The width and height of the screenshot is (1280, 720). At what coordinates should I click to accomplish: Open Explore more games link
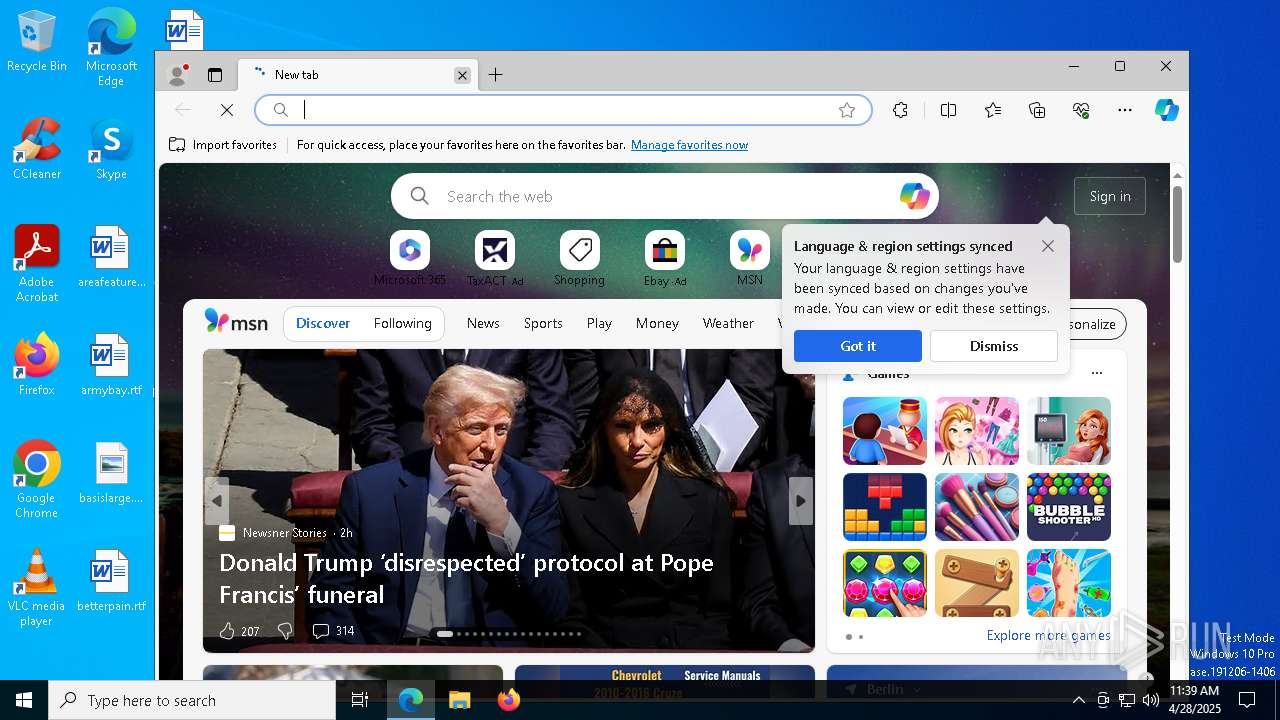(1048, 635)
